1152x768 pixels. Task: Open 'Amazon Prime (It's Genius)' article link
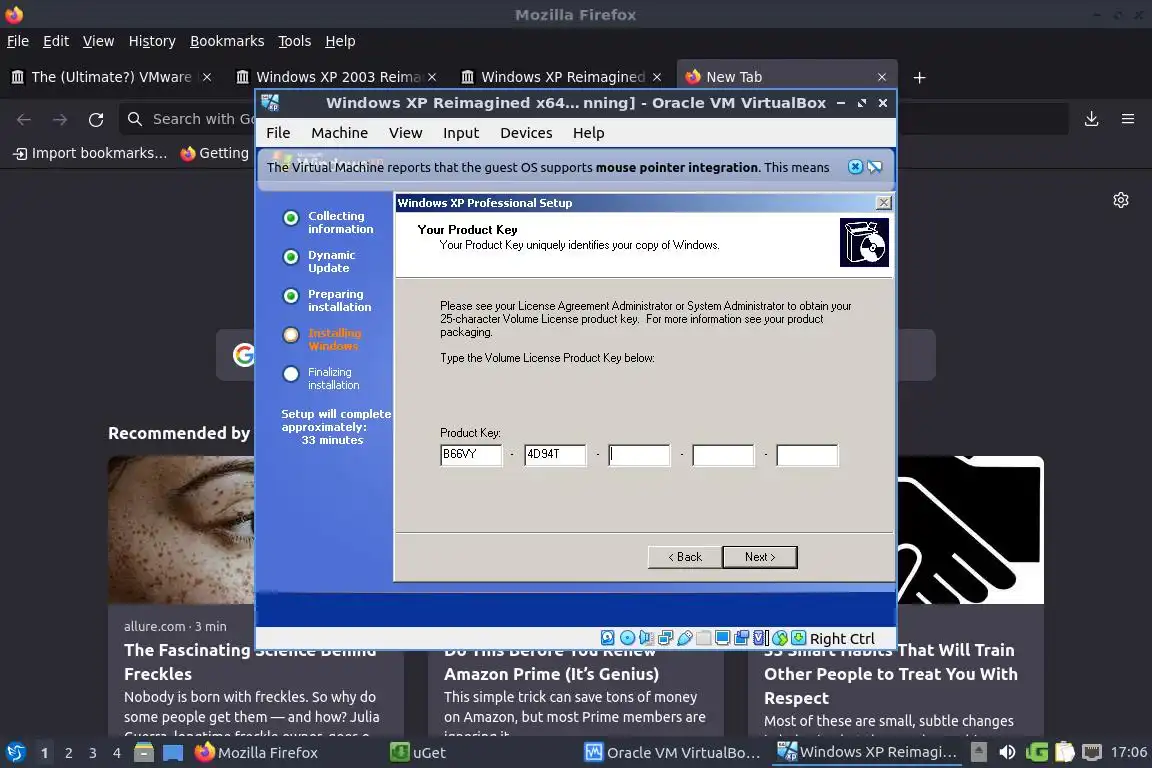click(x=551, y=674)
